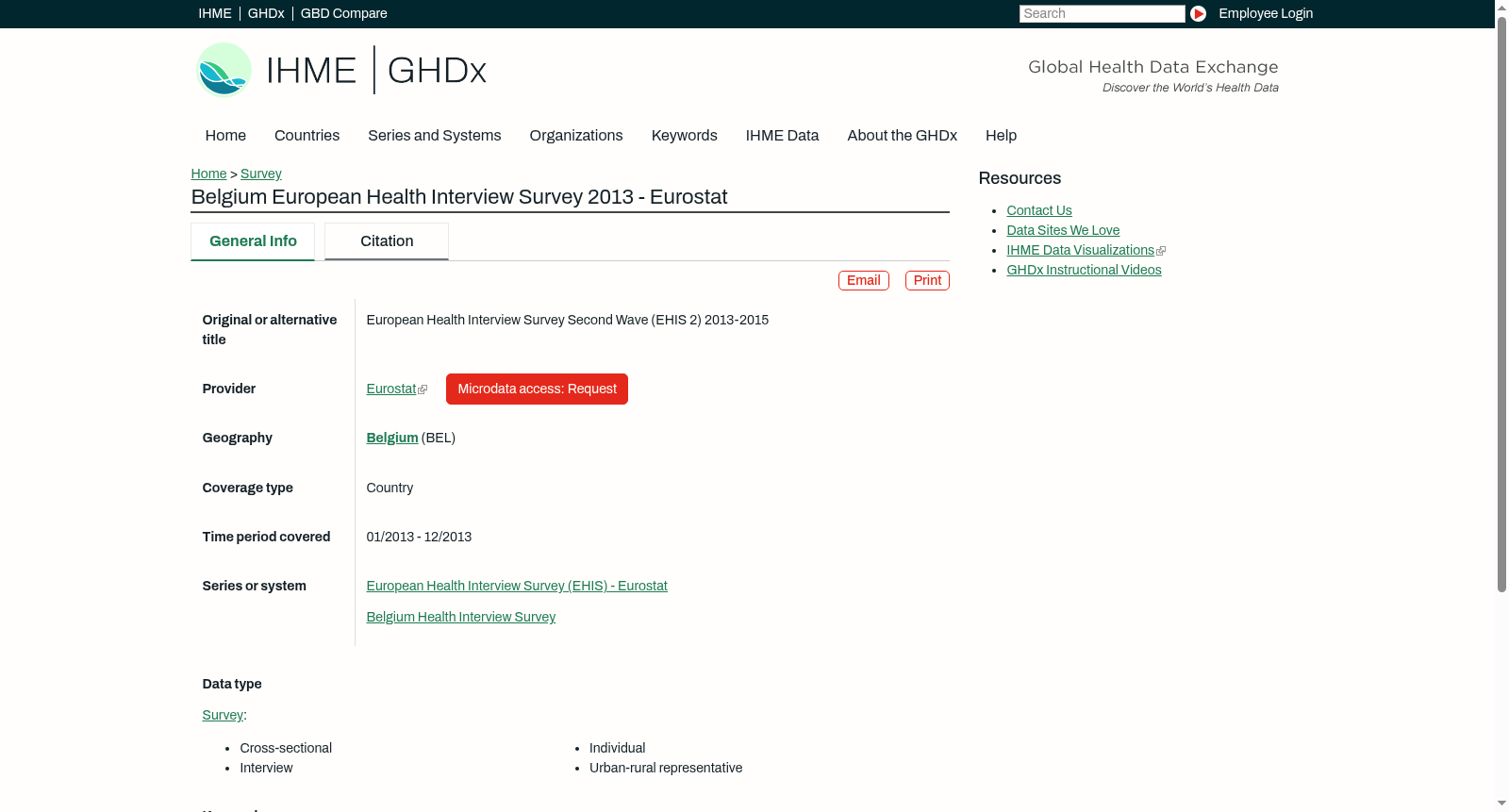This screenshot has height=812, width=1509.
Task: Open Series and Systems menu
Action: click(435, 135)
